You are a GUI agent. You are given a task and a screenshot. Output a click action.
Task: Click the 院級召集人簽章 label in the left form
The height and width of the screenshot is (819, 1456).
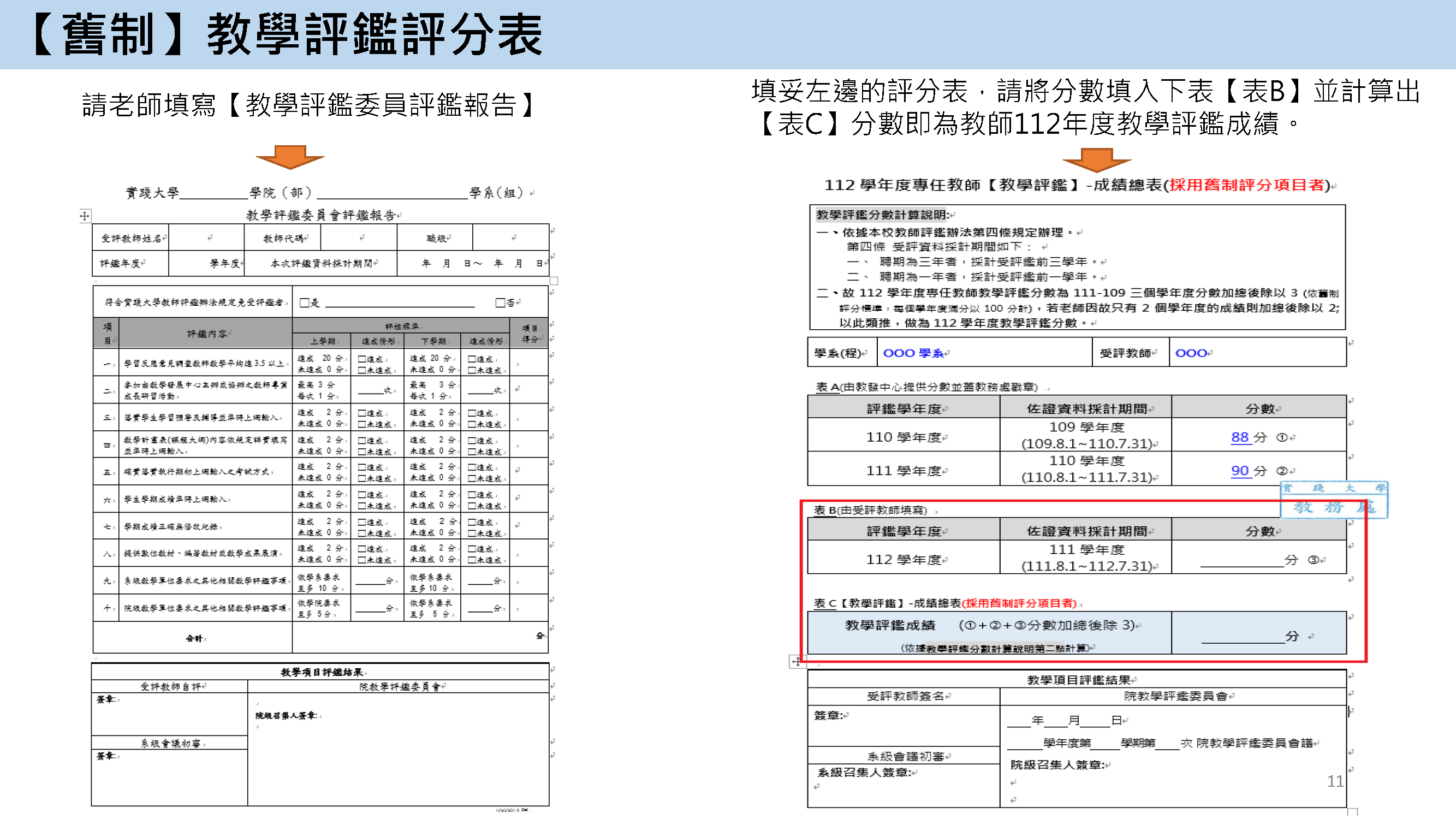pos(287,716)
